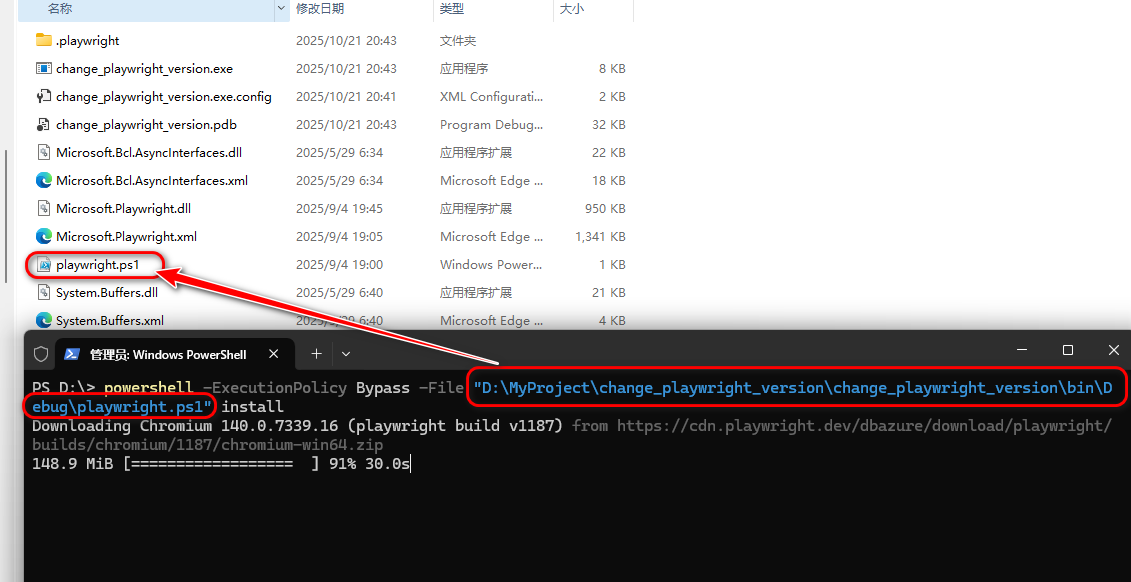
Task: Open the .playwright folder icon
Action: pyautogui.click(x=44, y=40)
